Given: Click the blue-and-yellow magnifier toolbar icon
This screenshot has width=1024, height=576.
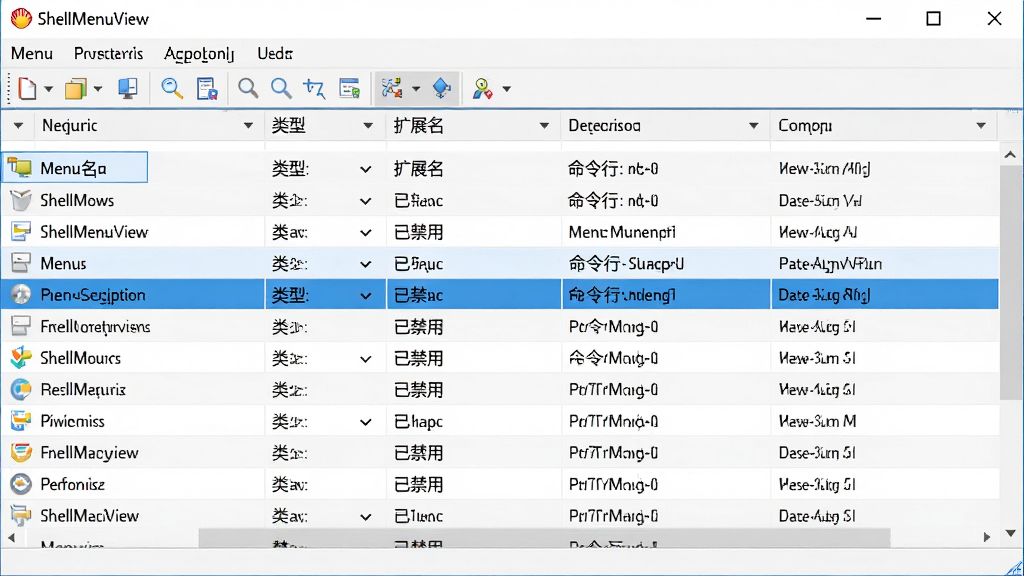Looking at the screenshot, I should point(172,88).
